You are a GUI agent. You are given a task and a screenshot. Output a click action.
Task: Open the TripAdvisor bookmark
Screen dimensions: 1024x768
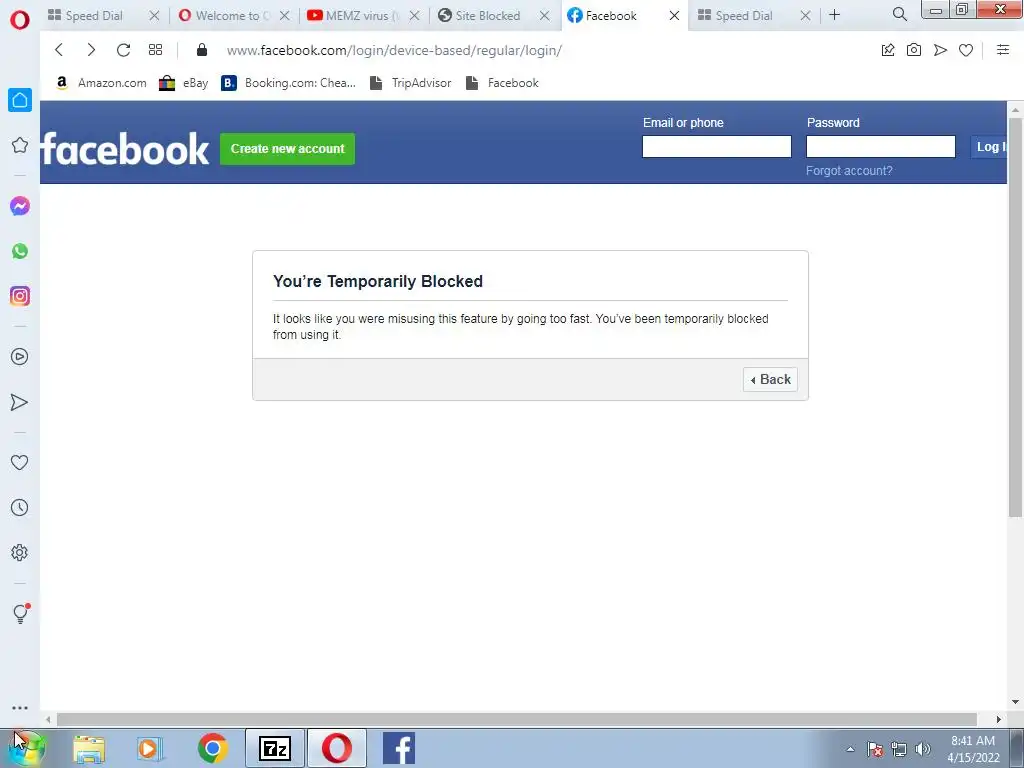pos(411,83)
